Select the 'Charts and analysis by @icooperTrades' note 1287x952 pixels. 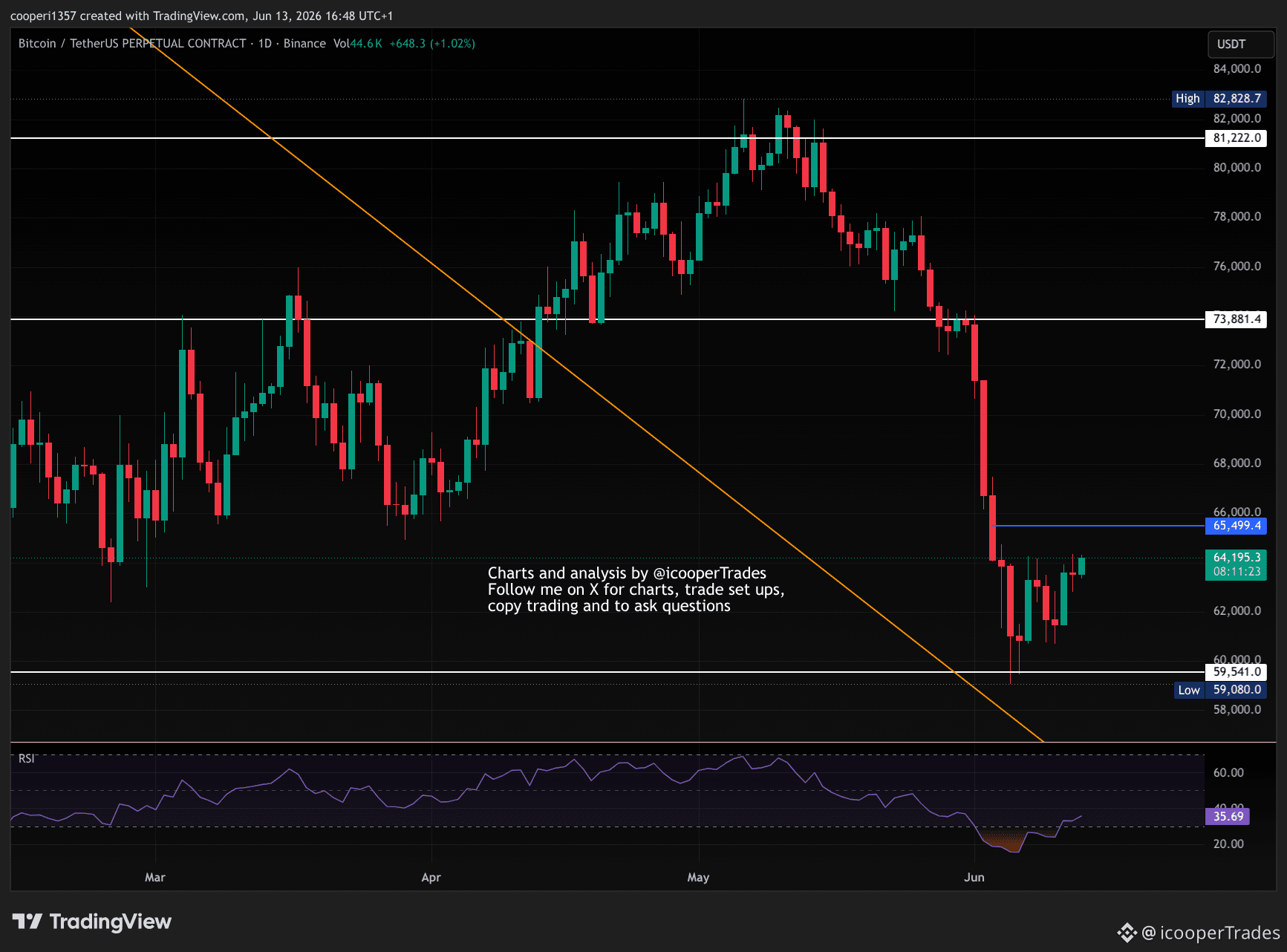[x=636, y=590]
